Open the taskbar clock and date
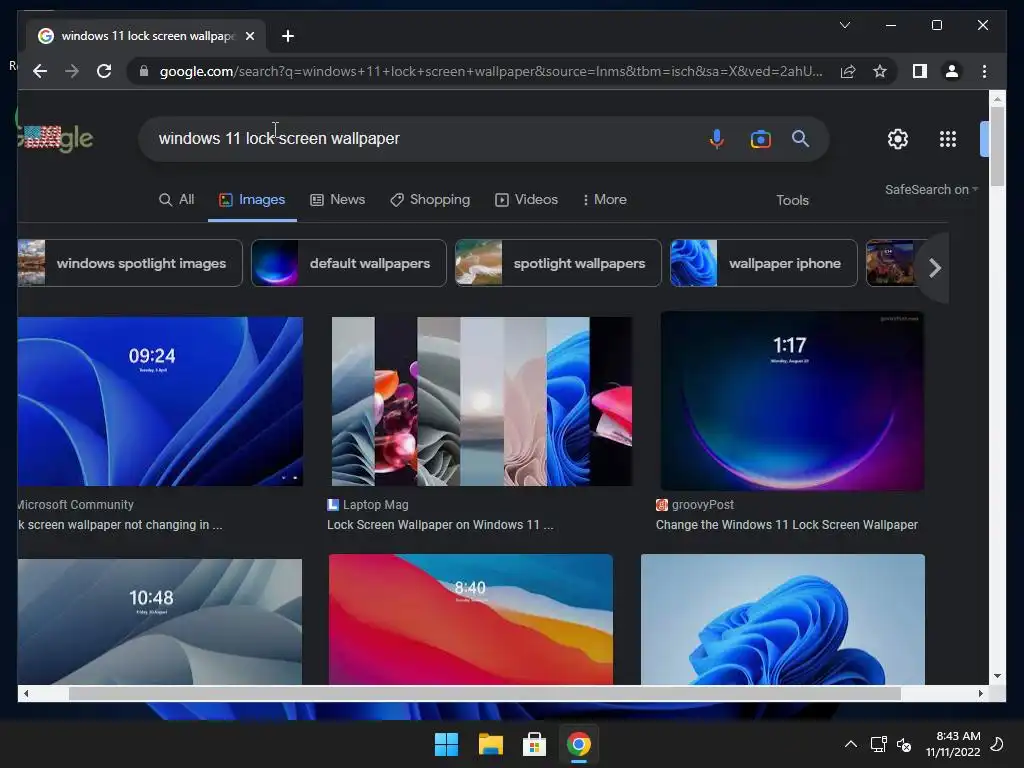The width and height of the screenshot is (1024, 768). [953, 744]
